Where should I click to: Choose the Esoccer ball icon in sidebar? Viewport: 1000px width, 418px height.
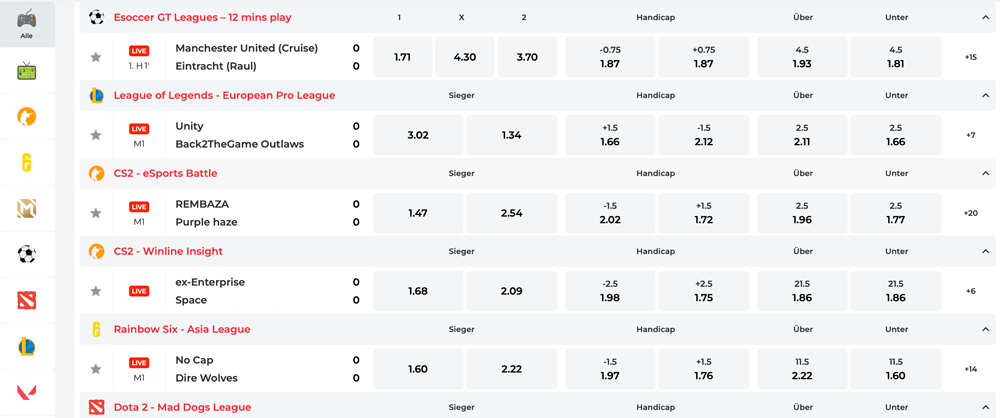(x=27, y=255)
